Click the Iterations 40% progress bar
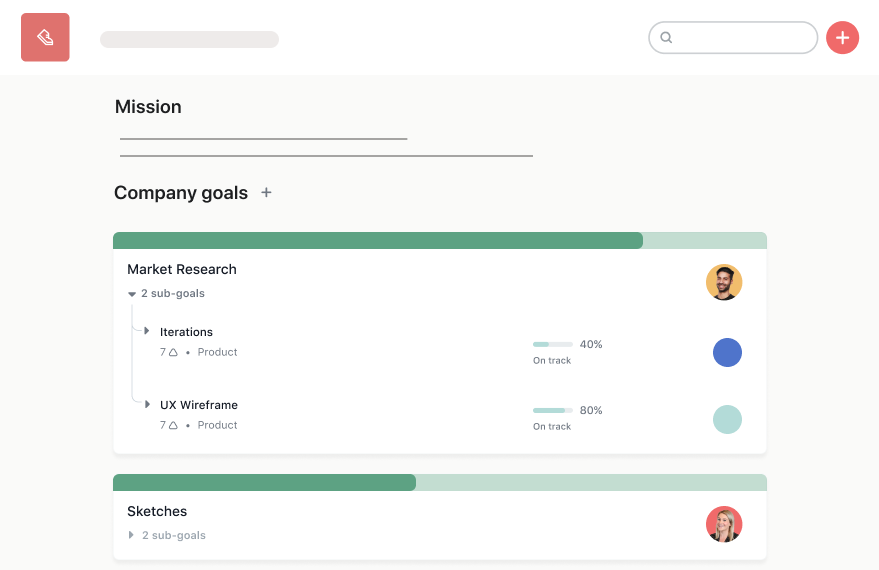The height and width of the screenshot is (570, 879). coord(552,344)
